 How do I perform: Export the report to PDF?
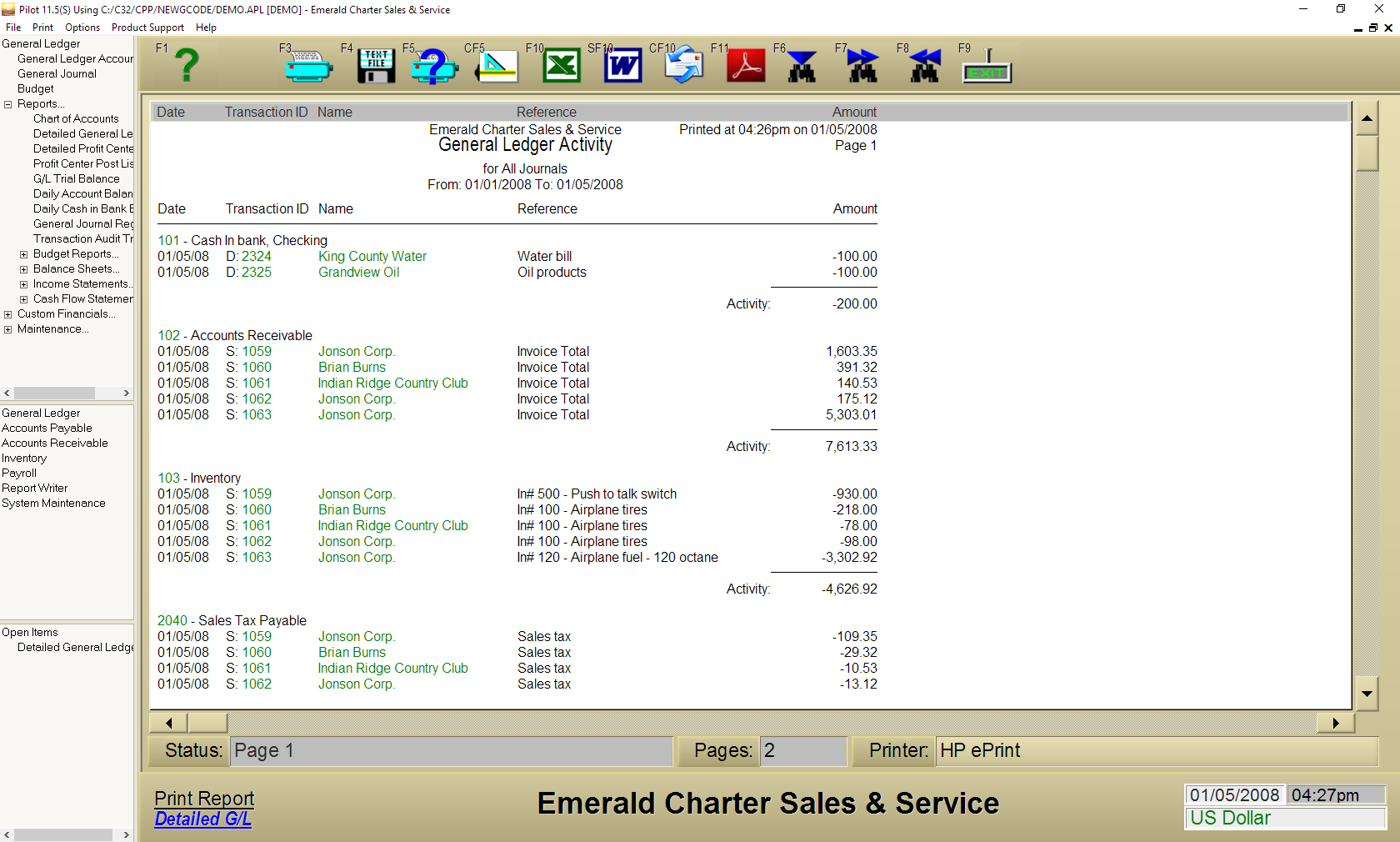pos(746,66)
